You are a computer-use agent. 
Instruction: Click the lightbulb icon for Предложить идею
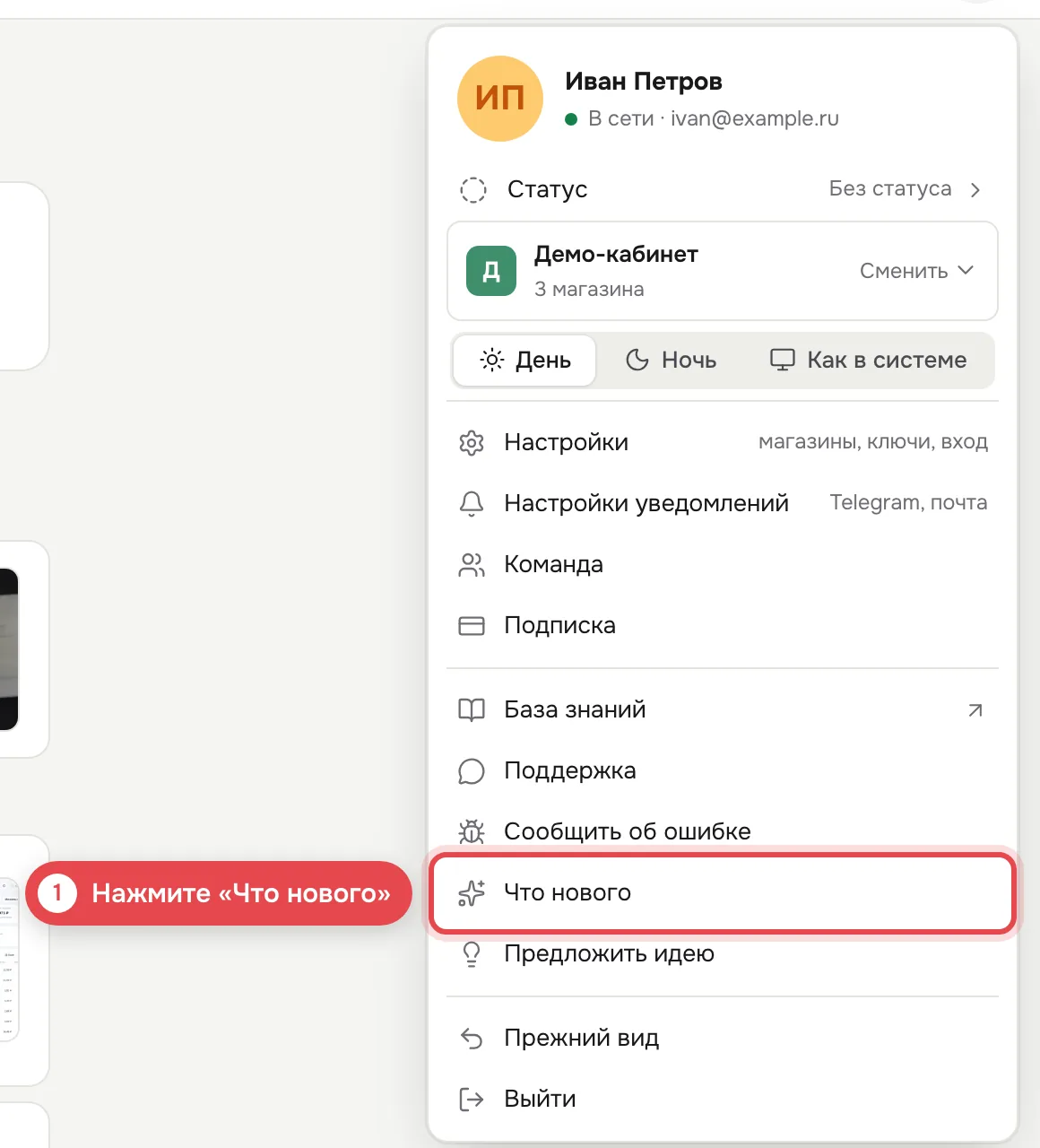[472, 953]
